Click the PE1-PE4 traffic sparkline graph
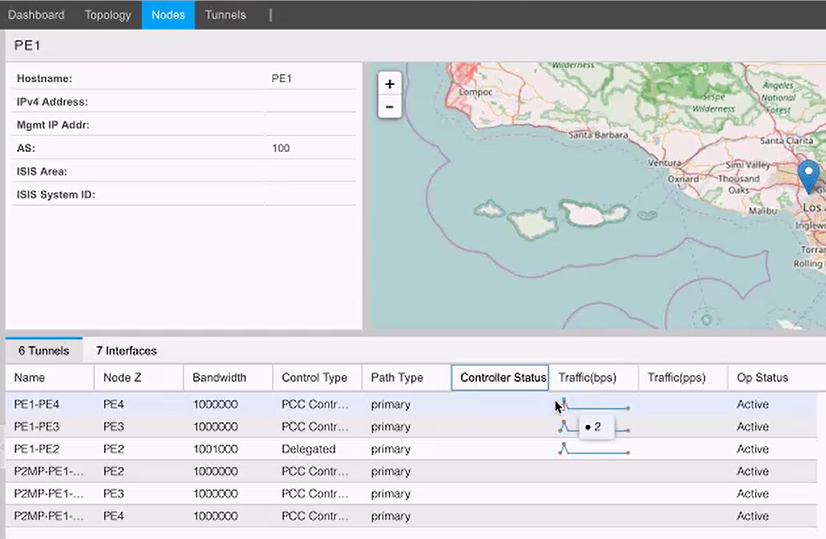The height and width of the screenshot is (539, 826). point(595,405)
